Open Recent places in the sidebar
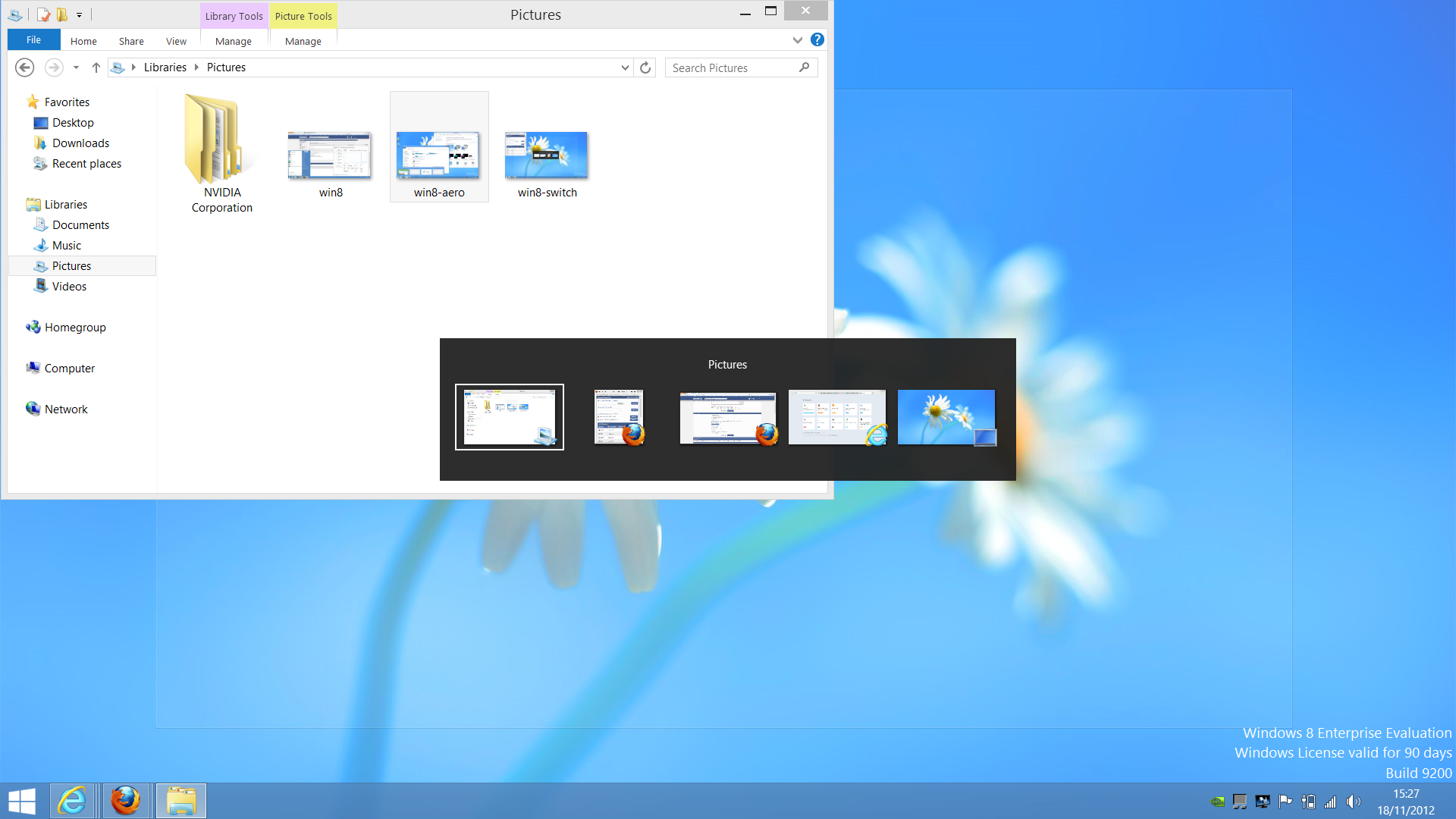The width and height of the screenshot is (1456, 819). [86, 163]
